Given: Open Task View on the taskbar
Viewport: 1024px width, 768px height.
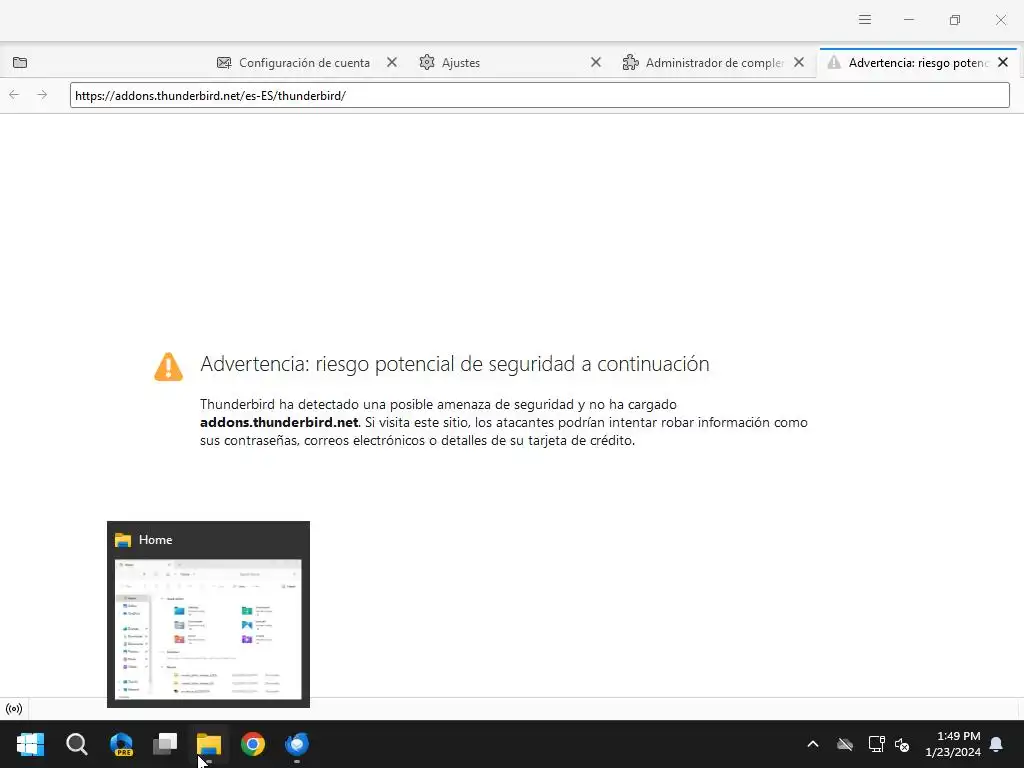Looking at the screenshot, I should tap(165, 744).
